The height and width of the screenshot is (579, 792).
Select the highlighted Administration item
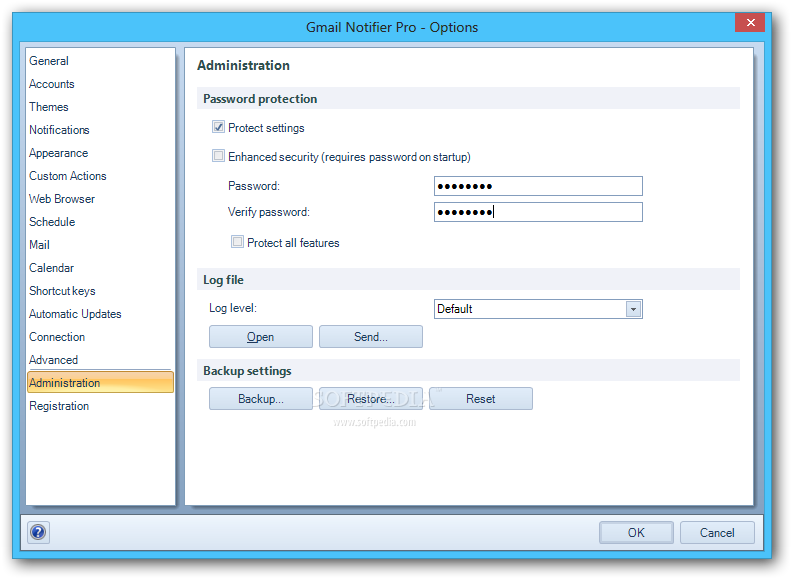pos(101,382)
